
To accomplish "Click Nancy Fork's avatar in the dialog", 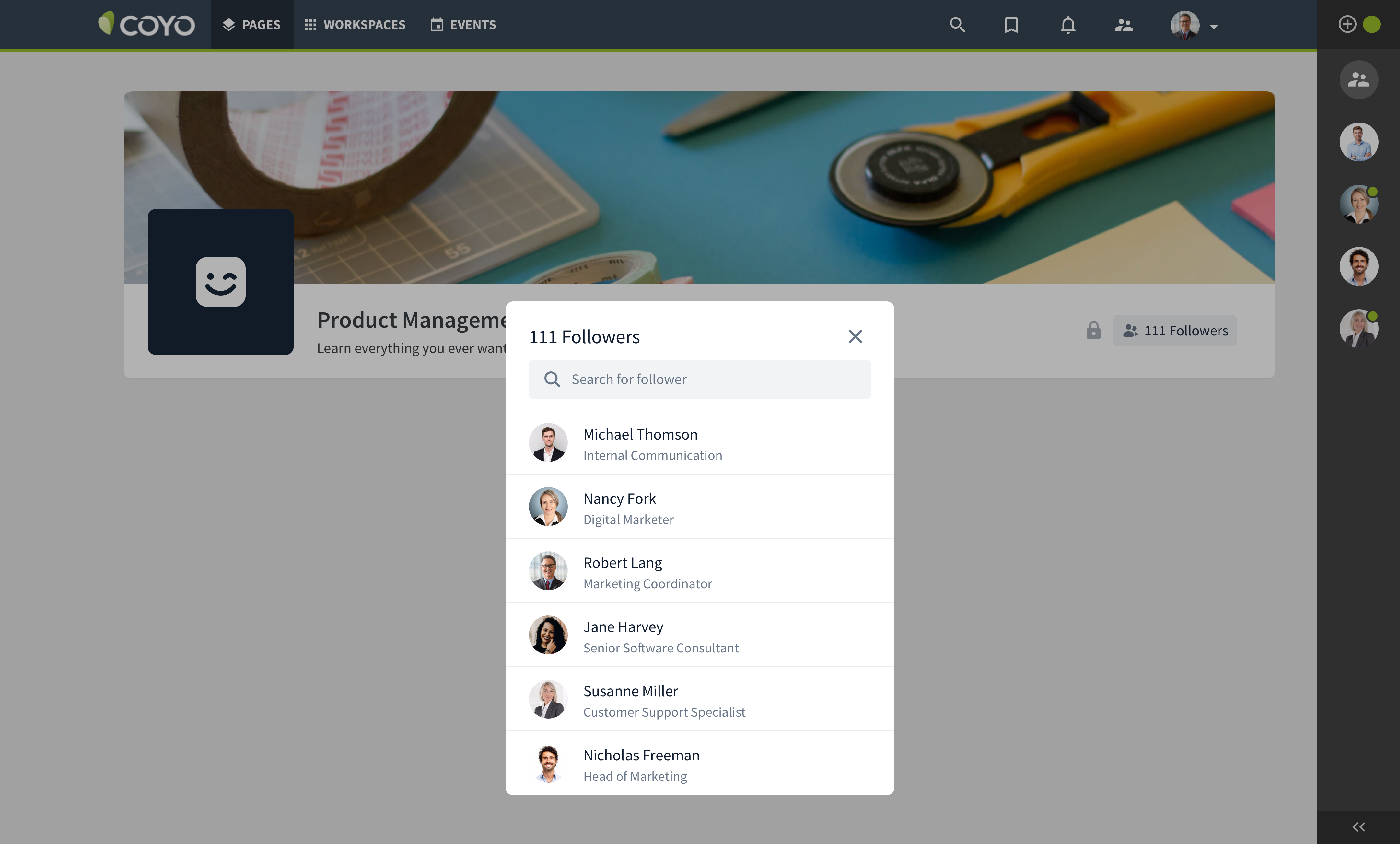I will [548, 507].
